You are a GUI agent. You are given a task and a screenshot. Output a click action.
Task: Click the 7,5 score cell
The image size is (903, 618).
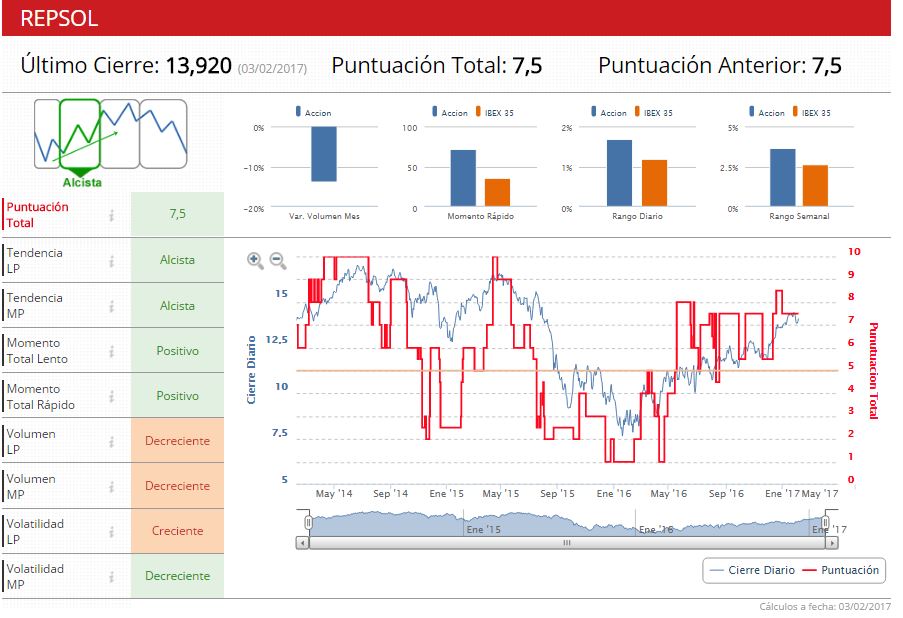pyautogui.click(x=177, y=214)
